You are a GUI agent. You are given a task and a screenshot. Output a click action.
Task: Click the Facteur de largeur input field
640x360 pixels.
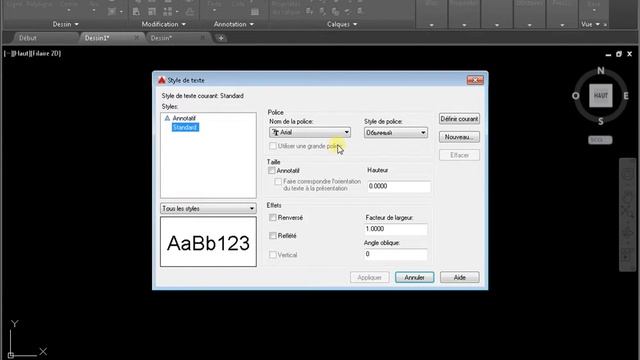point(396,229)
